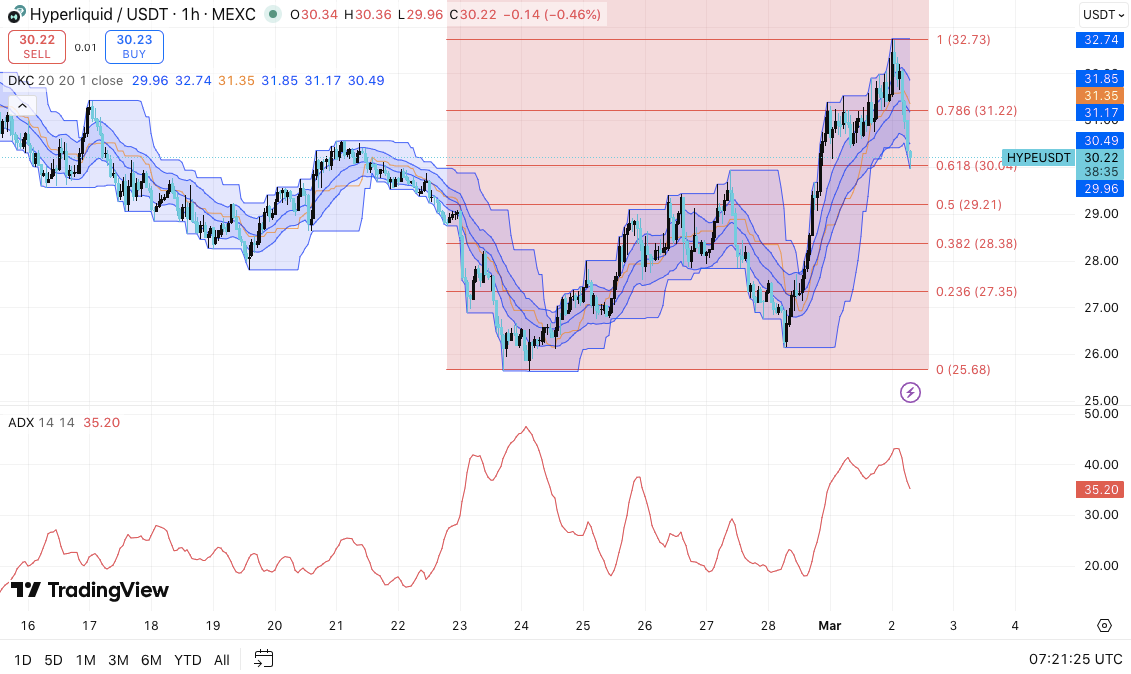Show the All time range

tap(222, 660)
